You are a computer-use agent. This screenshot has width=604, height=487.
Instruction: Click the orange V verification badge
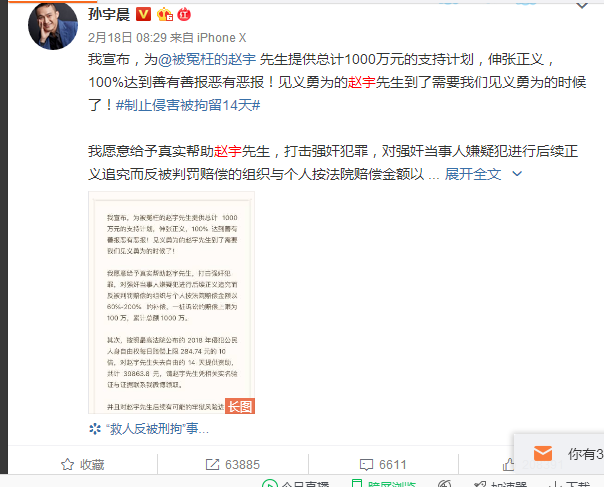click(x=144, y=14)
